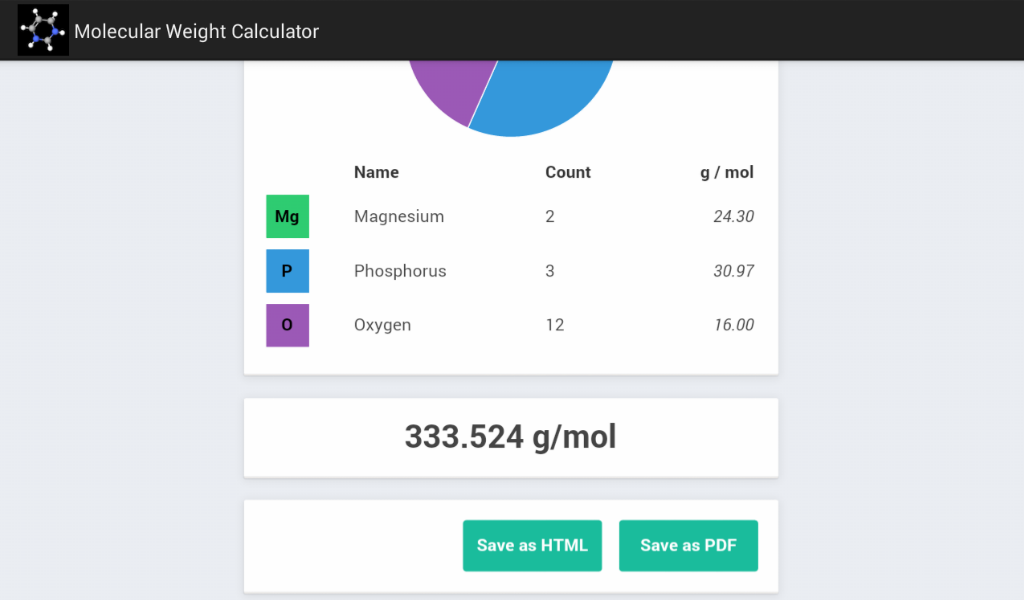Screen dimensions: 1024x600
Task: Select the Oxygen row in the table
Action: click(x=382, y=325)
